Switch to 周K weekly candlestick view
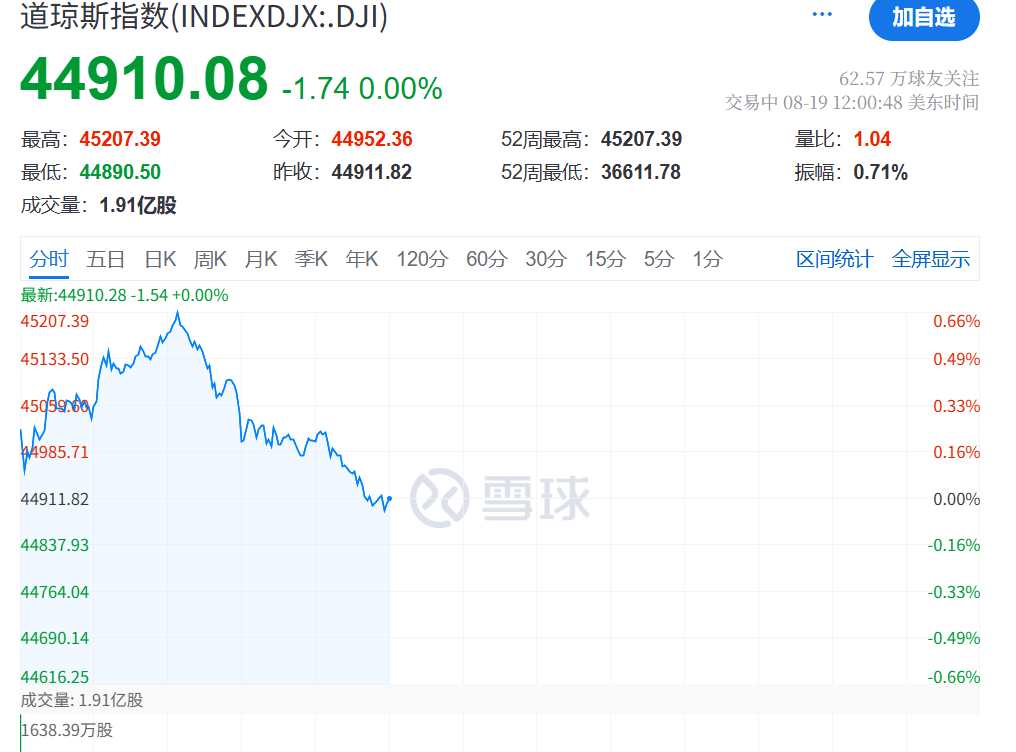 pyautogui.click(x=210, y=260)
